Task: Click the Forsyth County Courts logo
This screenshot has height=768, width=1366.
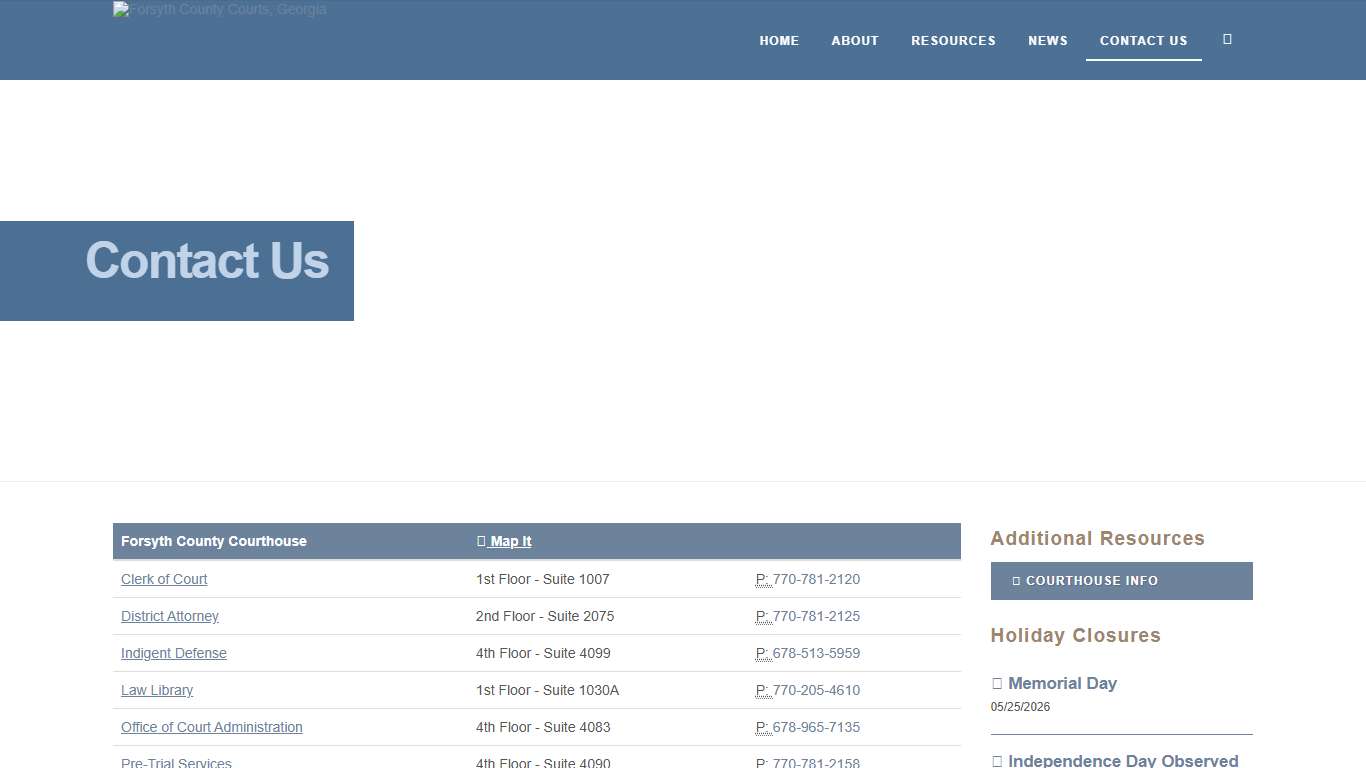Action: click(218, 10)
